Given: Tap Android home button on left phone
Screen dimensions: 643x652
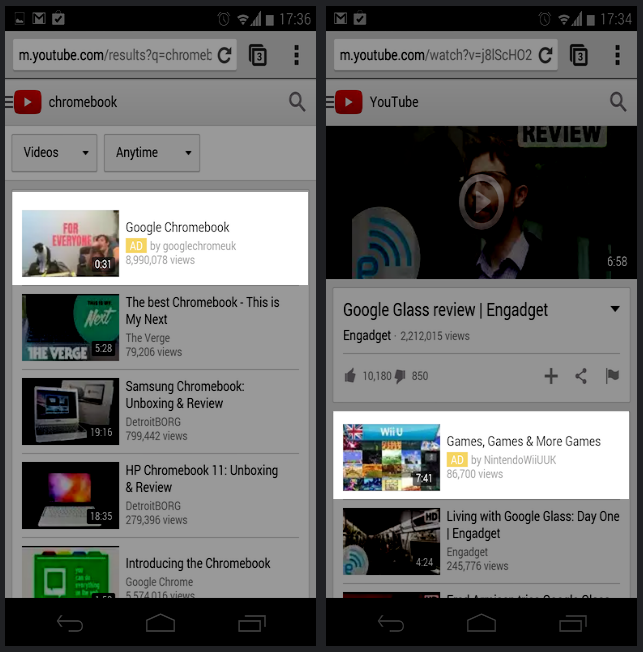Looking at the screenshot, I should coord(160,623).
